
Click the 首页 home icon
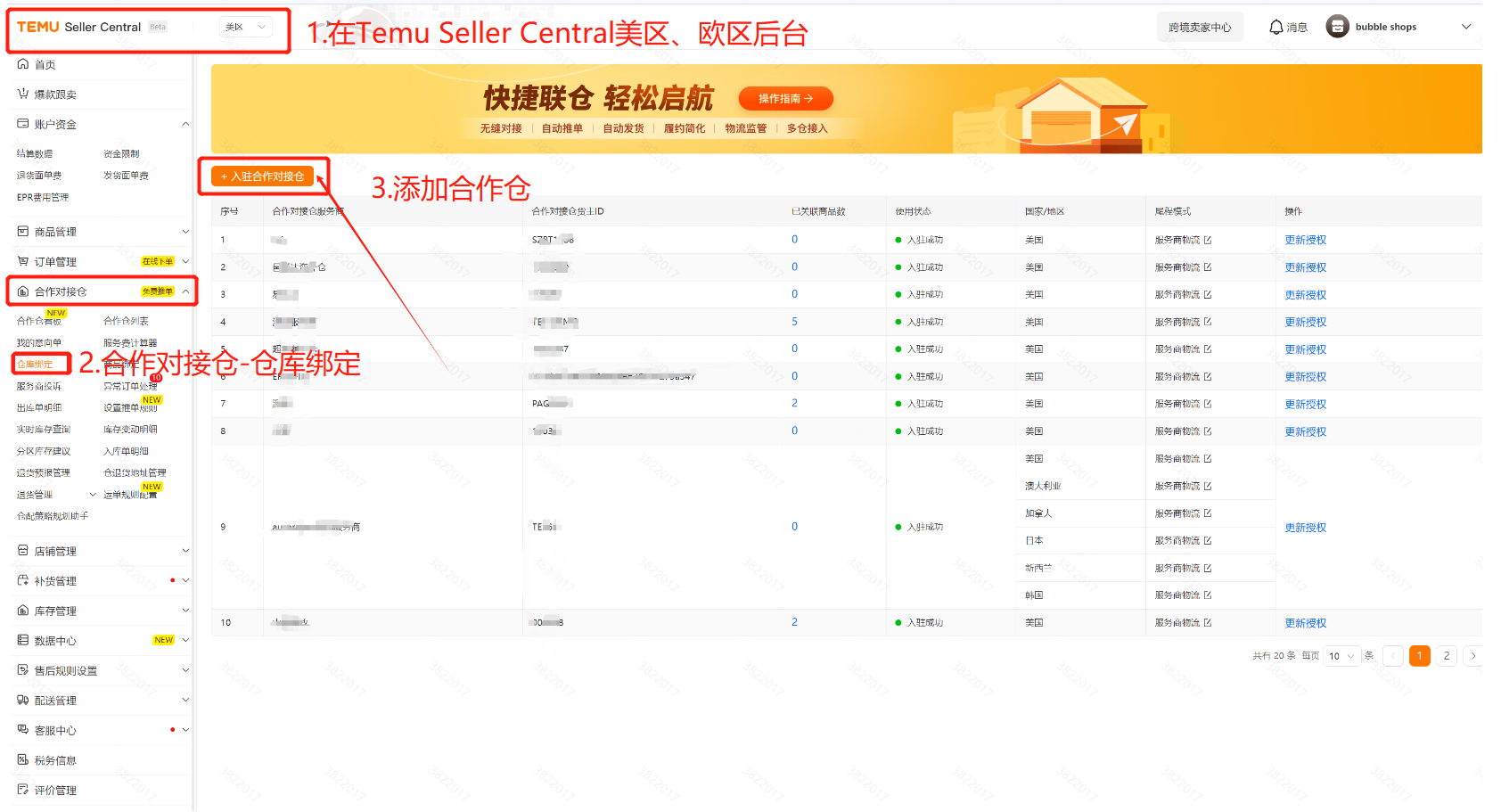coord(23,64)
